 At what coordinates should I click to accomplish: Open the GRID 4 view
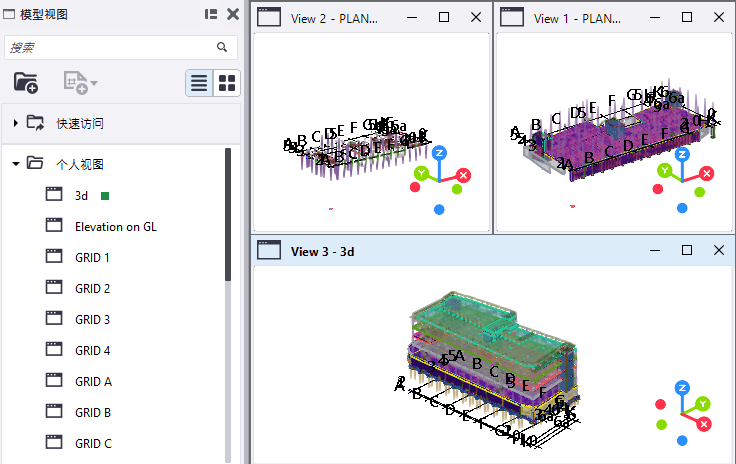92,350
